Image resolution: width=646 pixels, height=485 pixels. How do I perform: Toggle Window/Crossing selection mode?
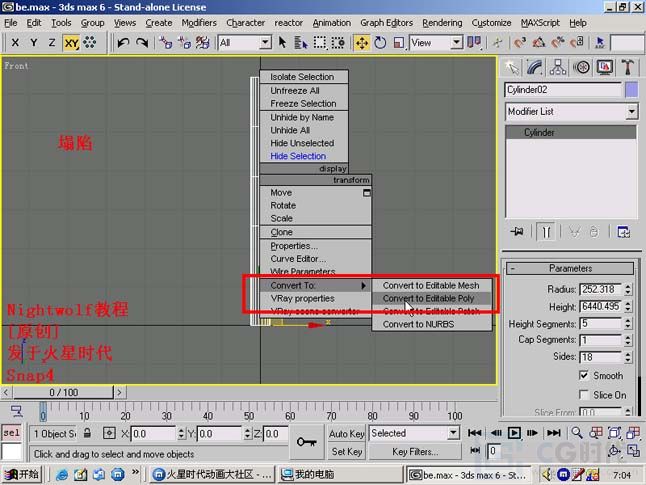[338, 42]
